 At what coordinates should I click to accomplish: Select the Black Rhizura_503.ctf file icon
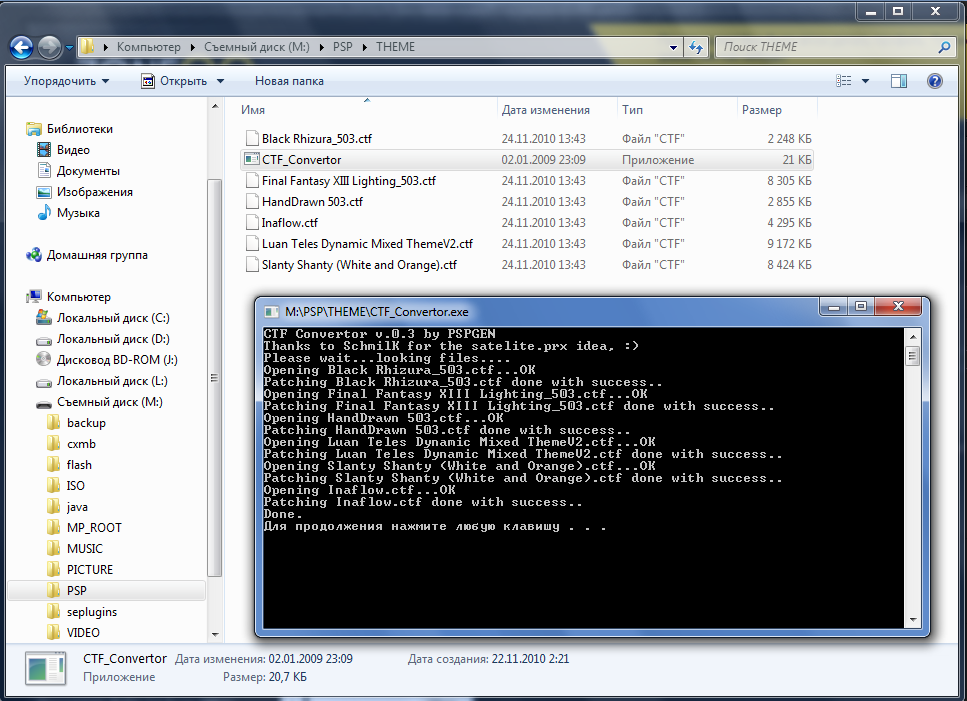click(x=252, y=138)
